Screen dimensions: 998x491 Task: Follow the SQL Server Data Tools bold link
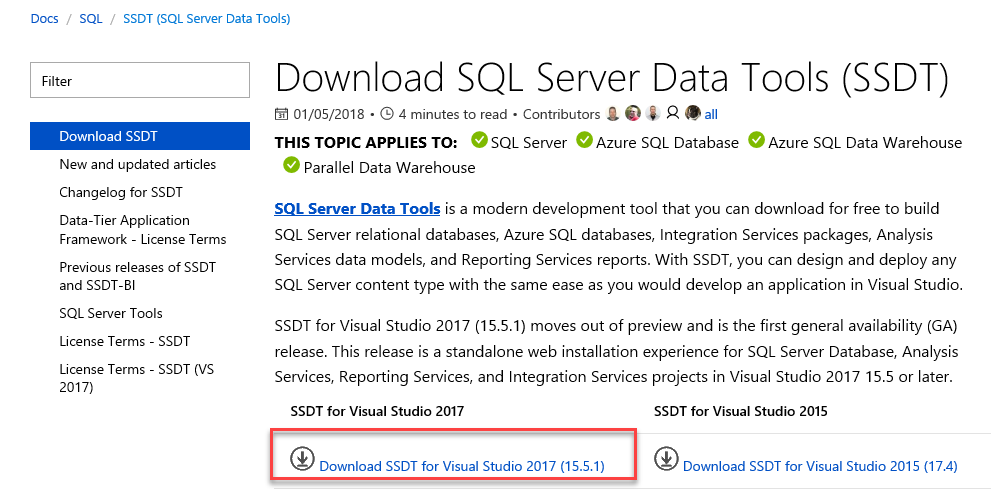point(357,209)
